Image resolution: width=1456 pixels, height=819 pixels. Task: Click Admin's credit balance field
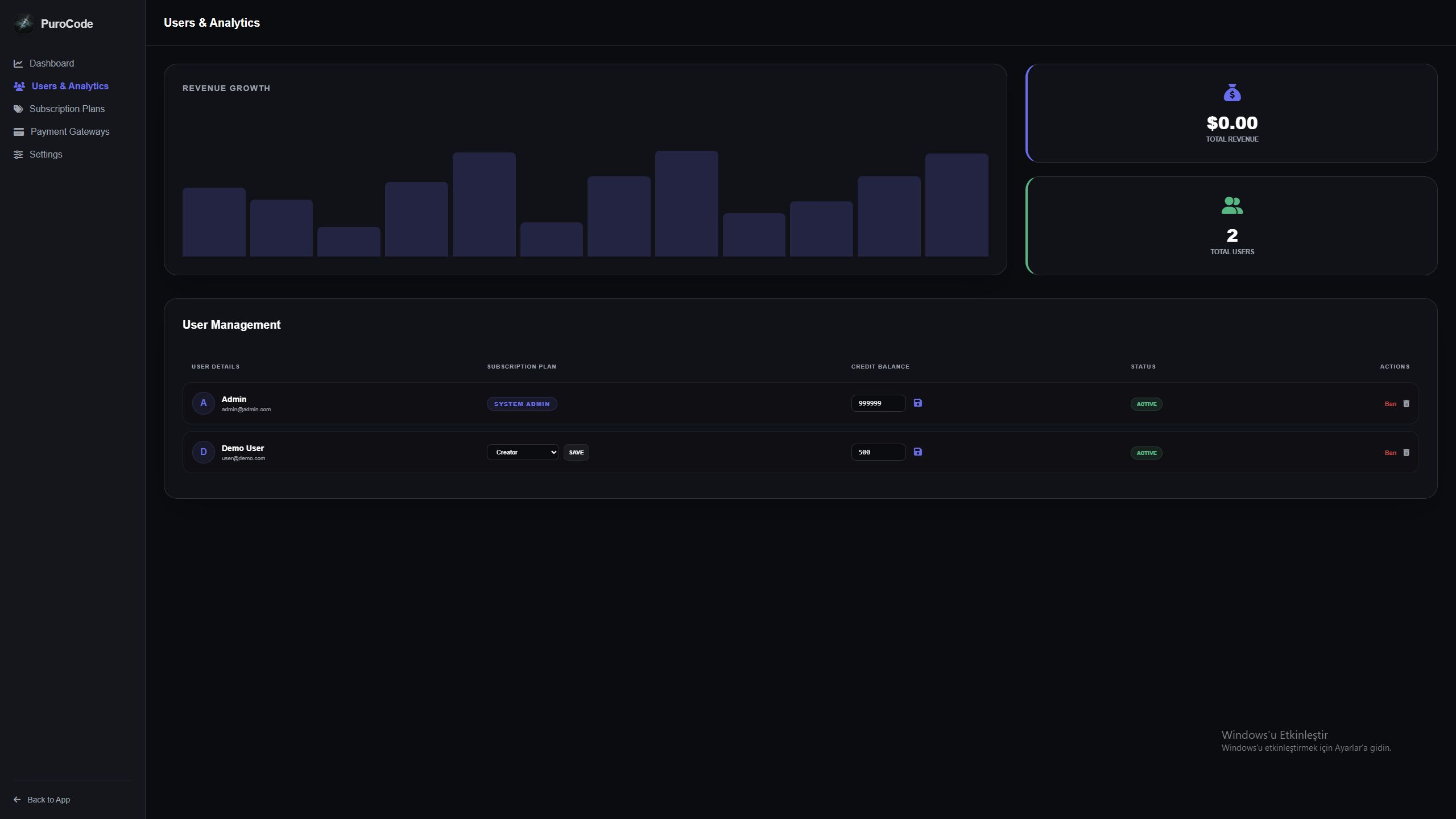click(878, 403)
